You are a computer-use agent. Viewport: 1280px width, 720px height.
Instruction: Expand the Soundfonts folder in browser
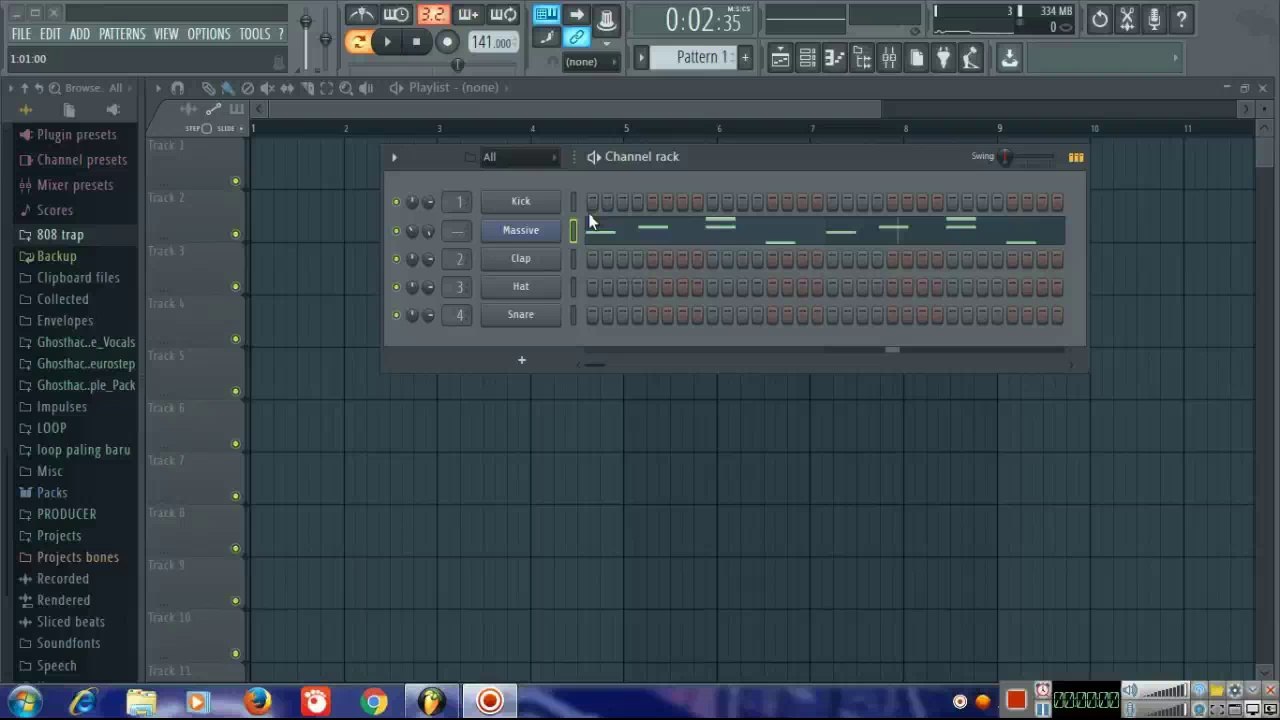click(69, 643)
